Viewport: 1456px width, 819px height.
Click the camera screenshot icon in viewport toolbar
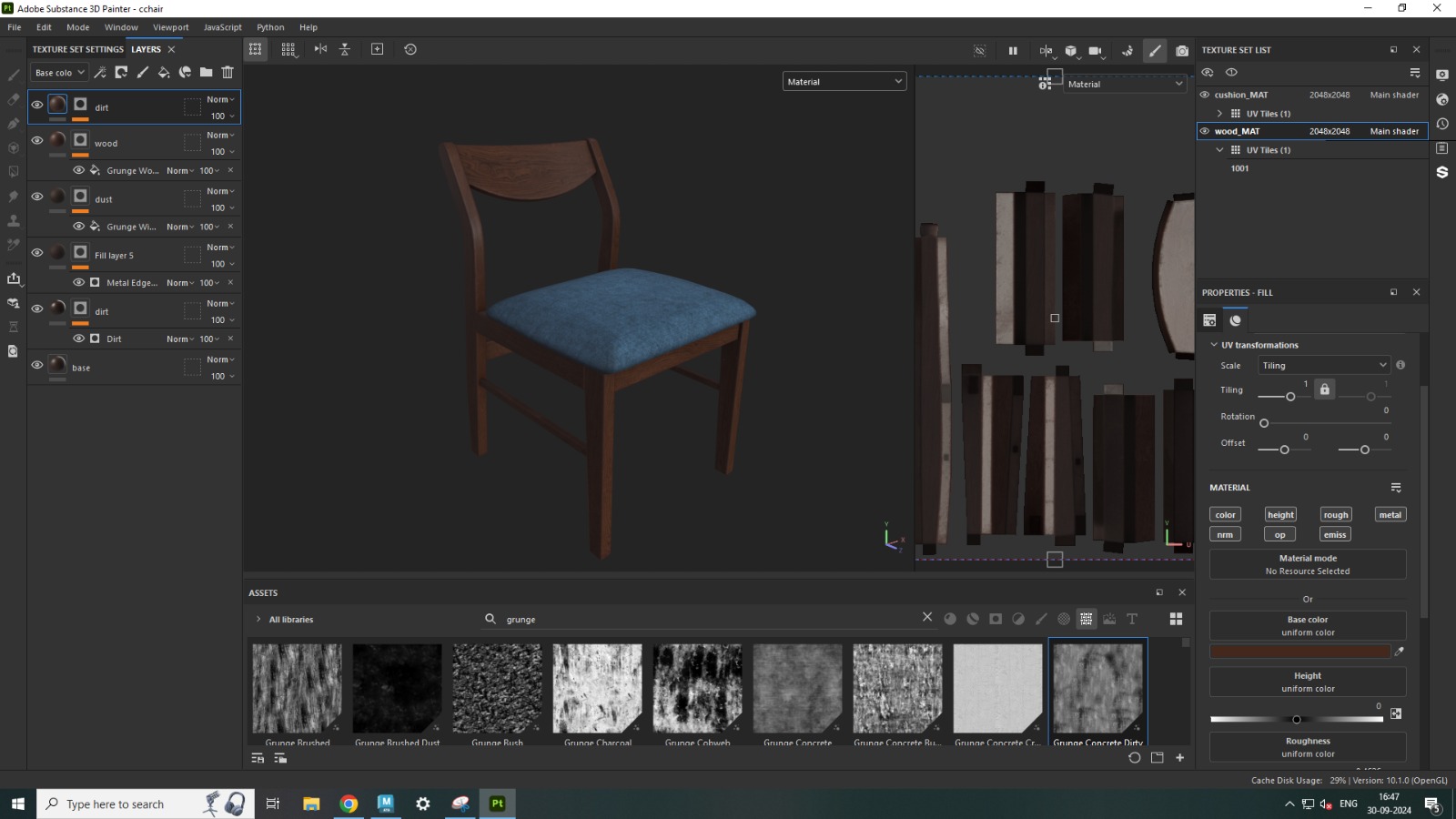(1182, 51)
